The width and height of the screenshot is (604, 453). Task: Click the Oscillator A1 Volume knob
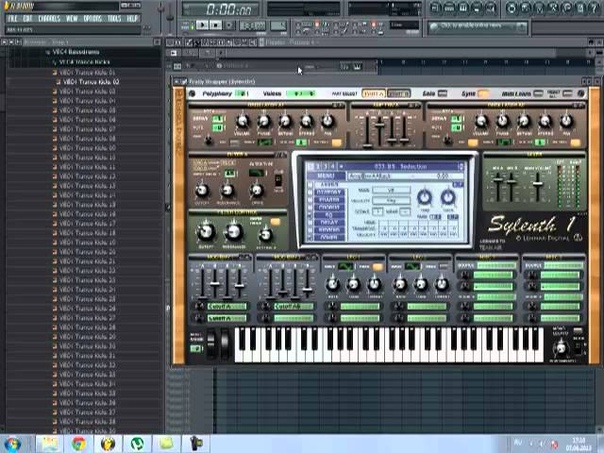[242, 122]
